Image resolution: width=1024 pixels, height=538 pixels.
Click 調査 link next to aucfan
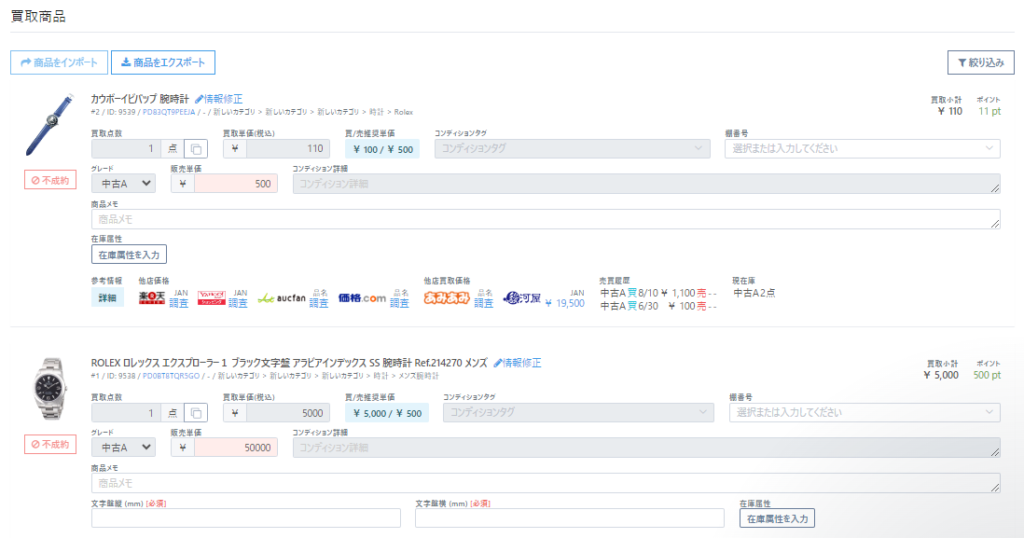point(319,304)
